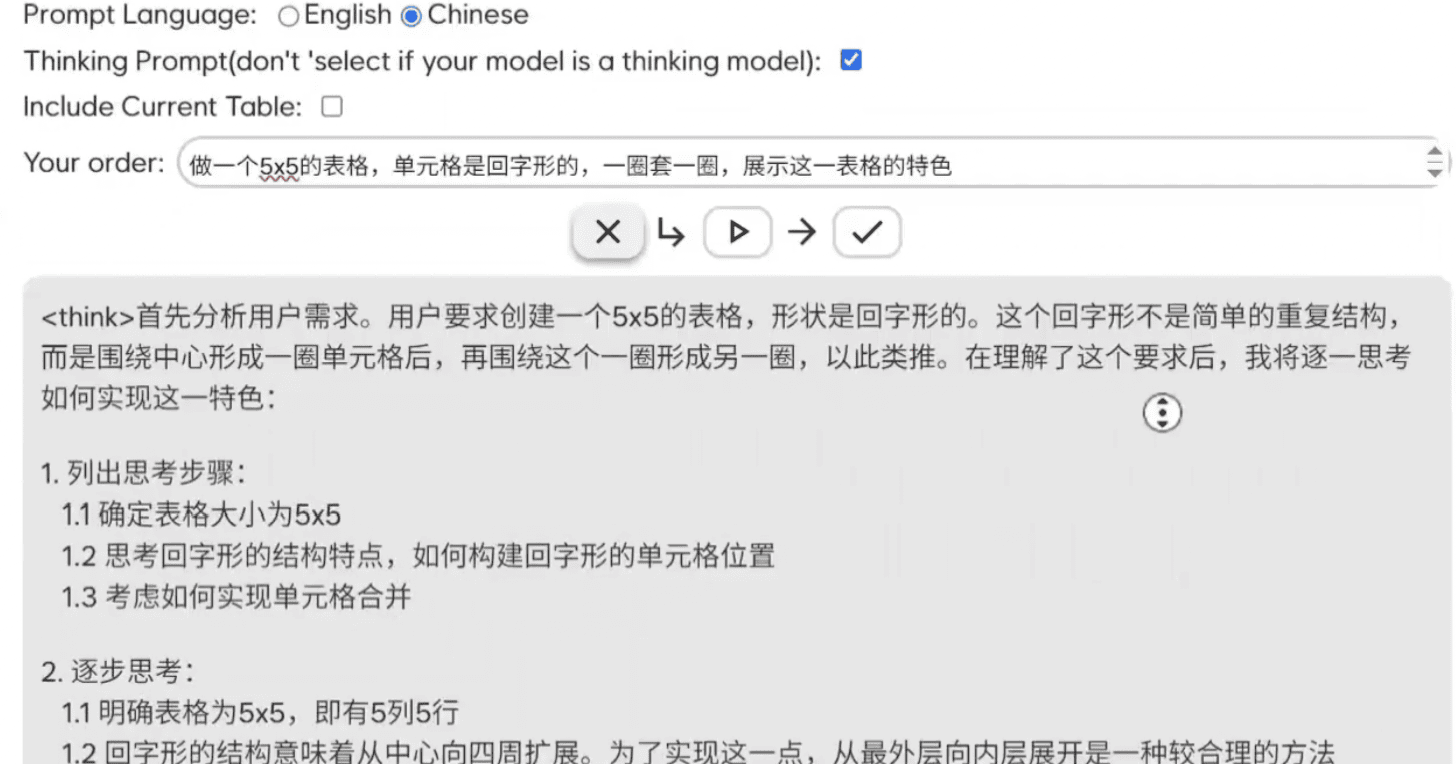Image resolution: width=1456 pixels, height=764 pixels.
Task: Uncheck the Thinking Prompt checkbox
Action: coord(849,60)
